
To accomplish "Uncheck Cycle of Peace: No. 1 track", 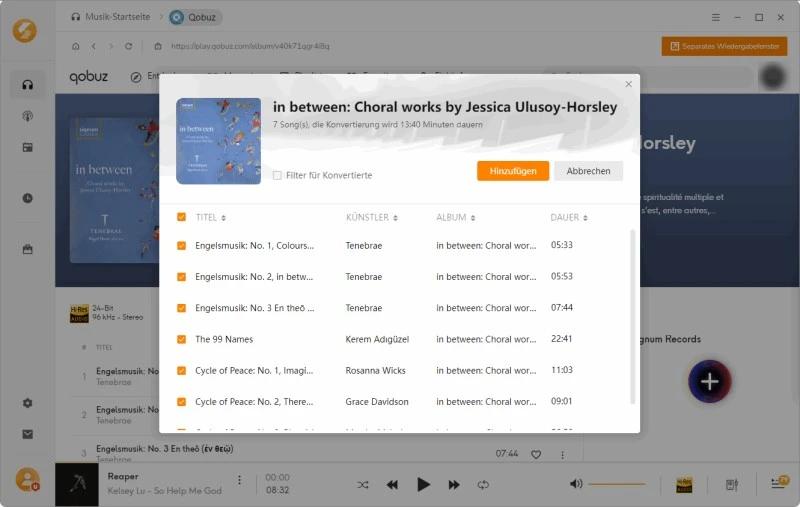I will click(x=181, y=371).
